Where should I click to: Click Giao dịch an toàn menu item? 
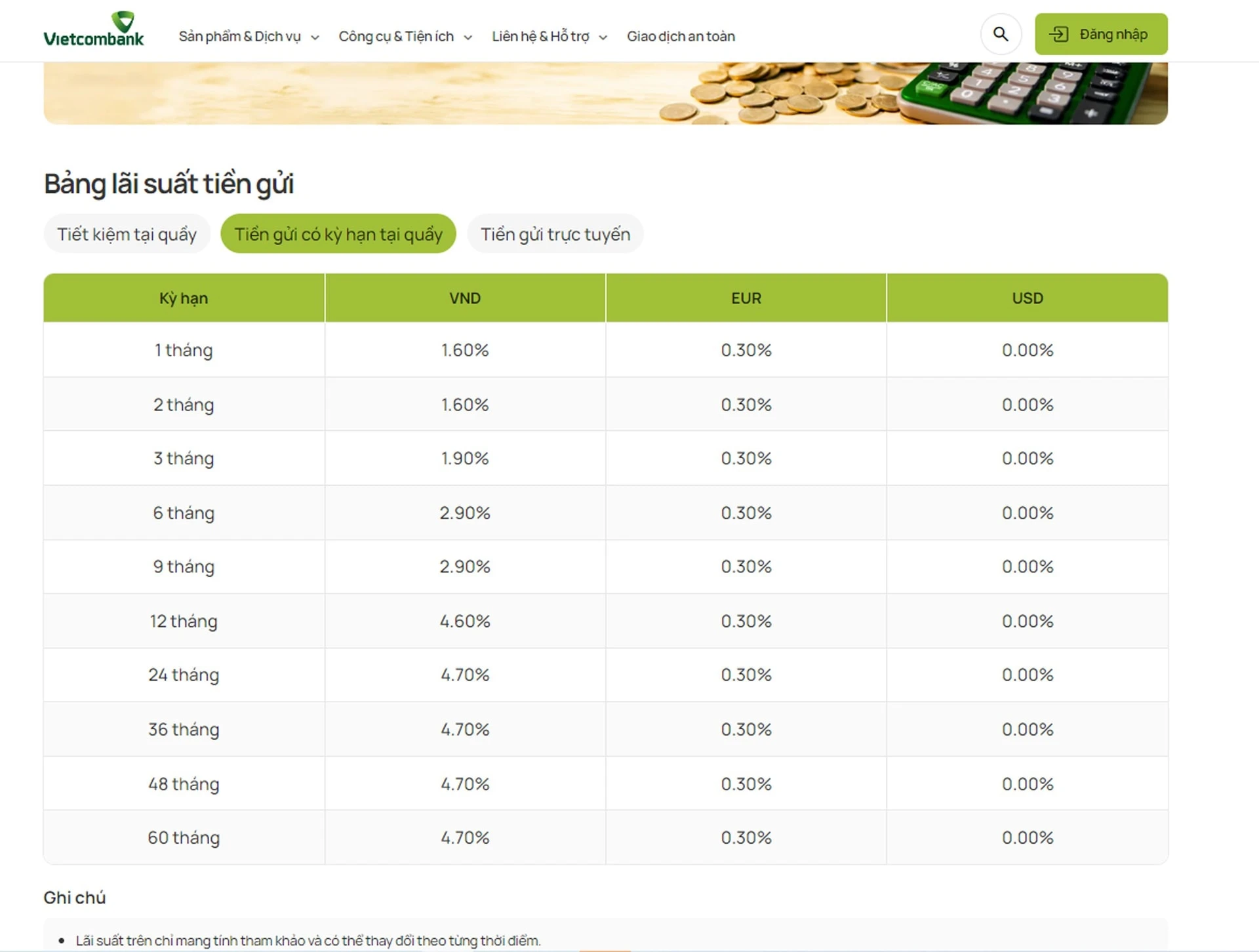[x=682, y=36]
